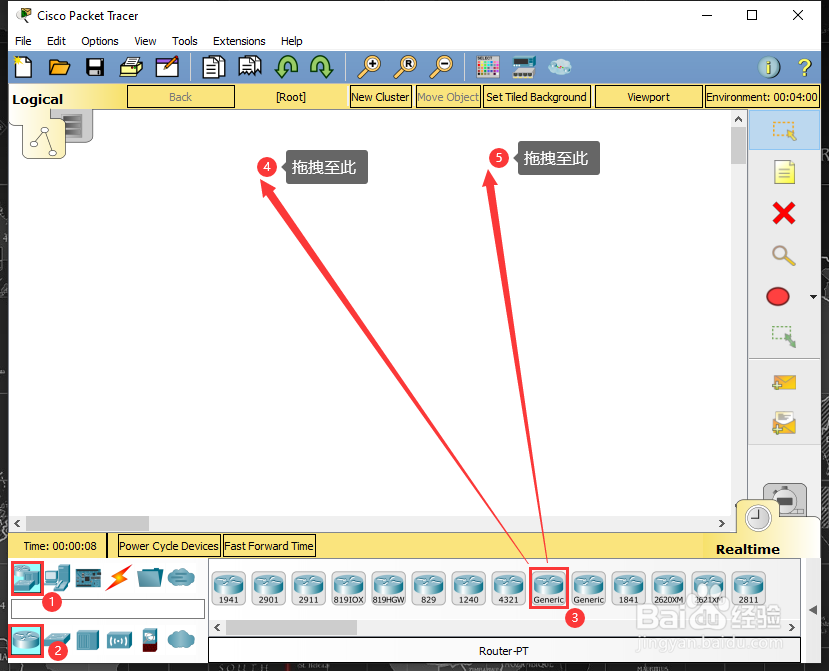Activate the Select tool
Screen dimensions: 829x671
784,131
